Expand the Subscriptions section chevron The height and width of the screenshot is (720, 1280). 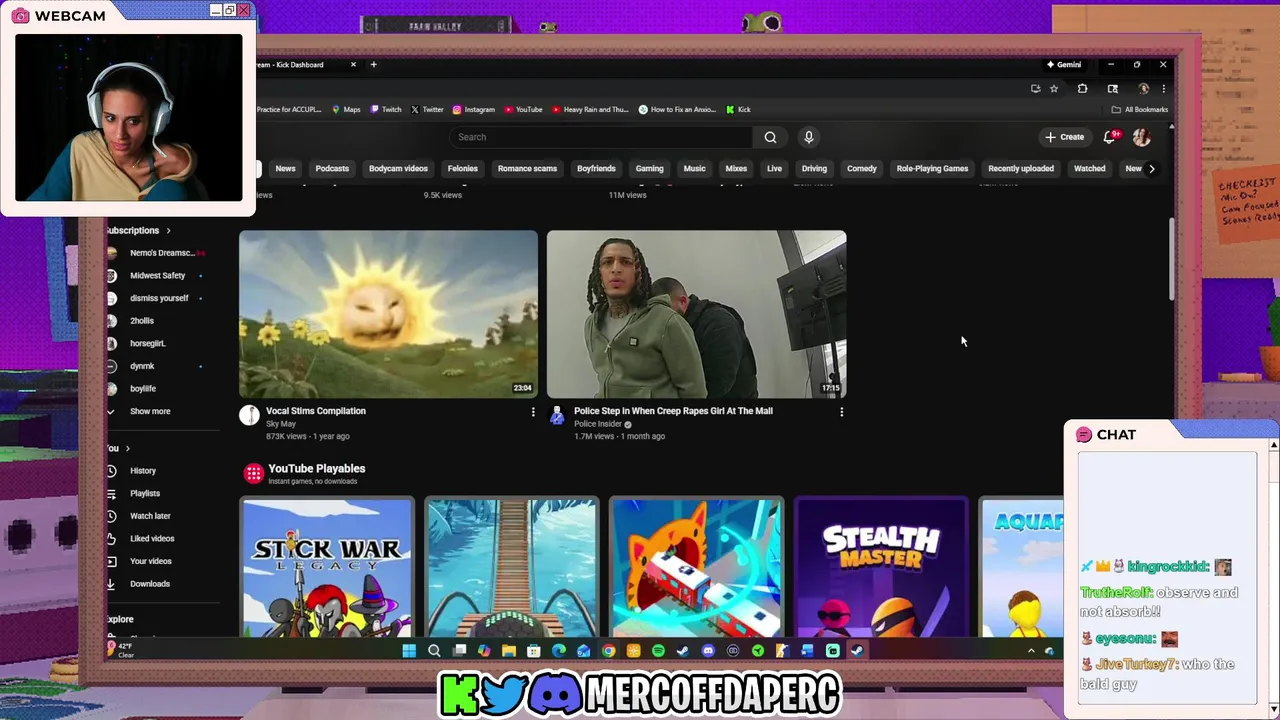[x=168, y=231]
